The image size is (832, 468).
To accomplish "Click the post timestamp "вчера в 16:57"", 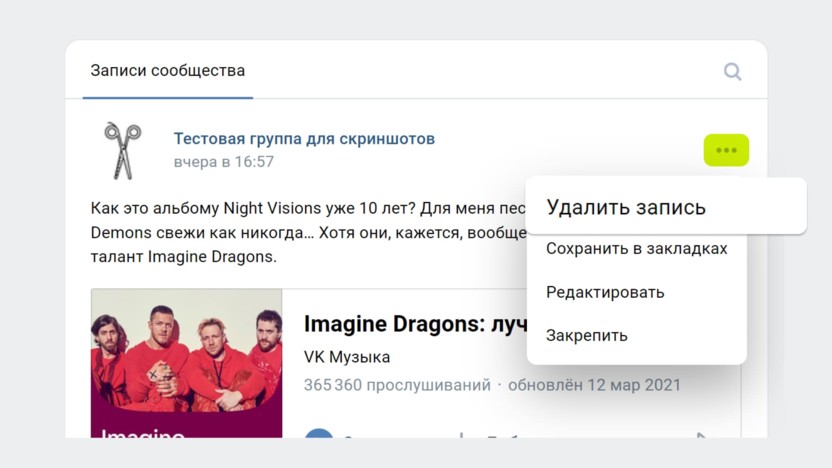I will (223, 161).
